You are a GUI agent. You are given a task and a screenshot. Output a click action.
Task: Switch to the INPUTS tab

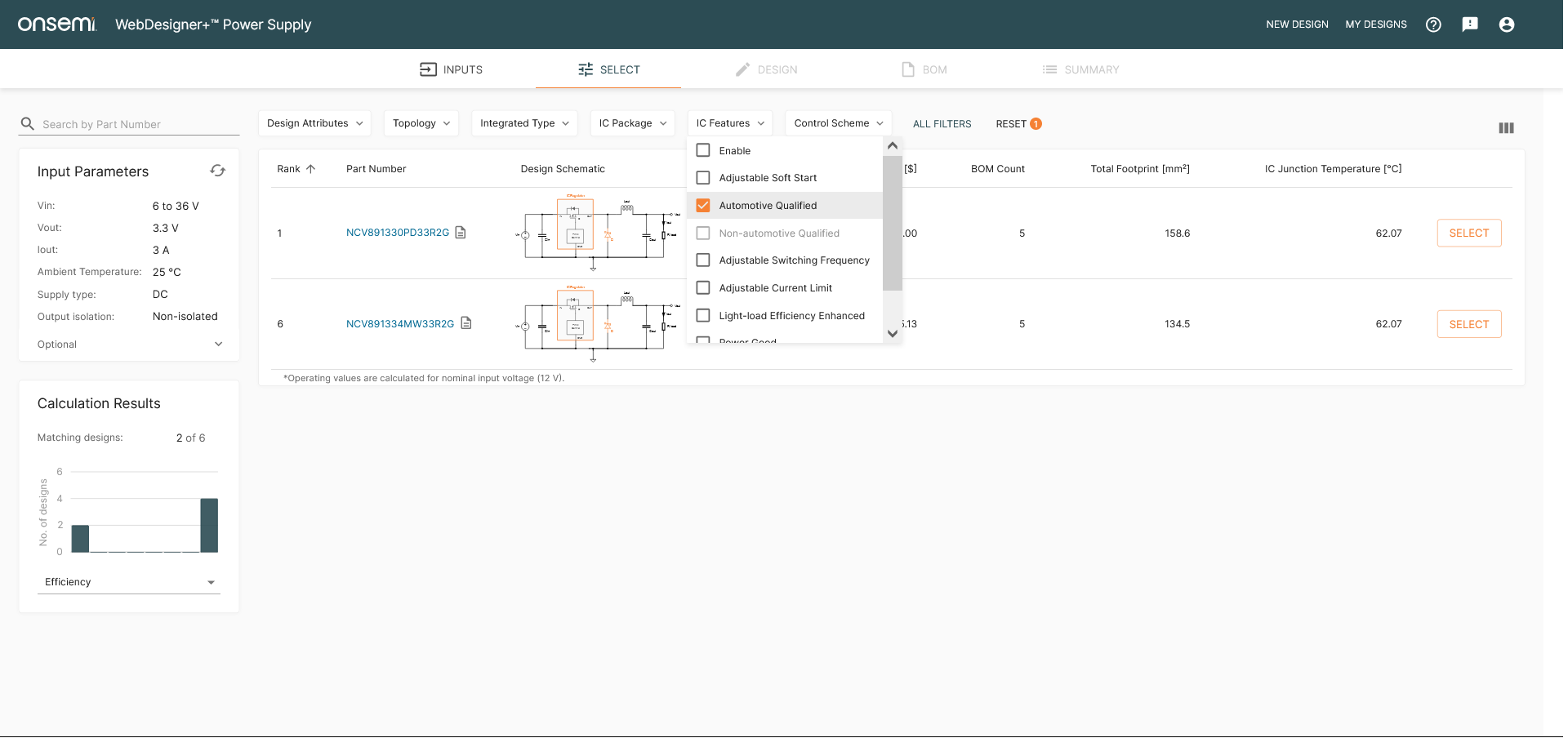pos(451,69)
